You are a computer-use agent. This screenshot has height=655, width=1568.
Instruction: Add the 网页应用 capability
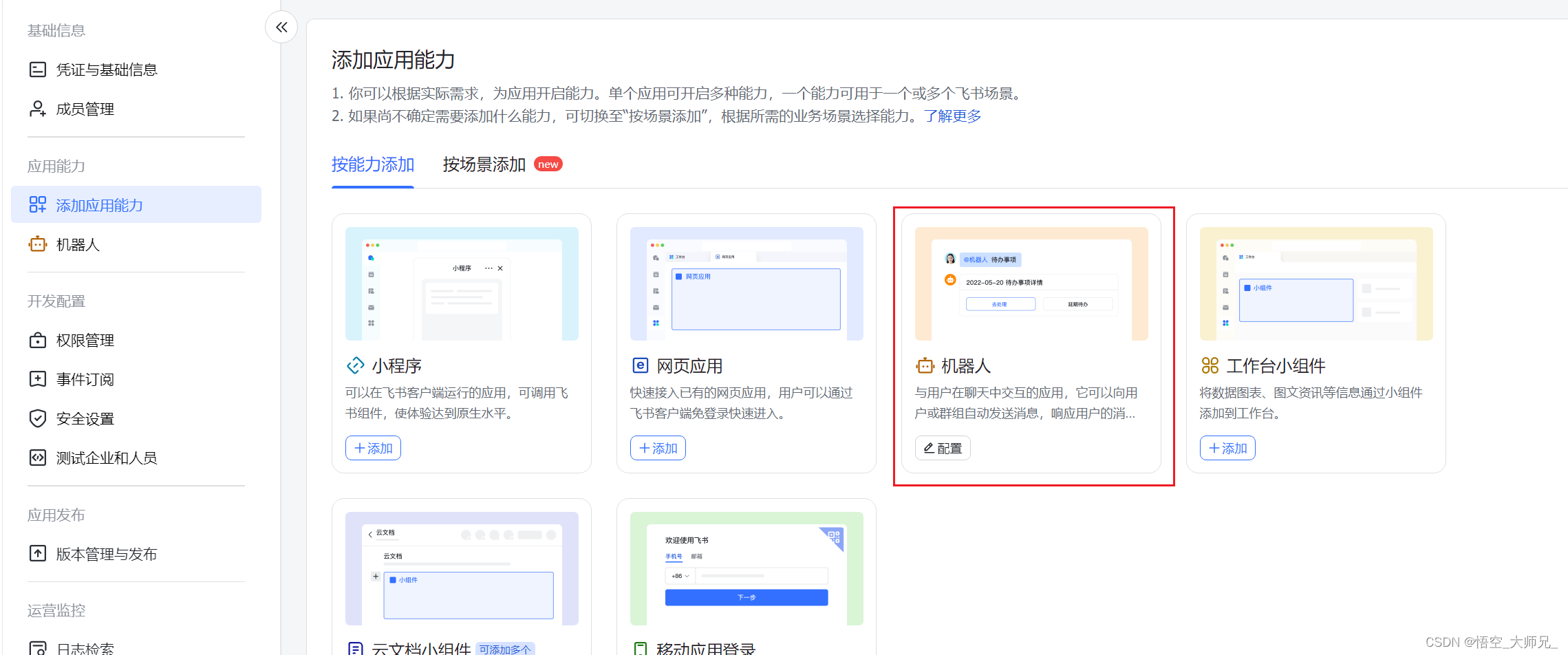tap(658, 448)
